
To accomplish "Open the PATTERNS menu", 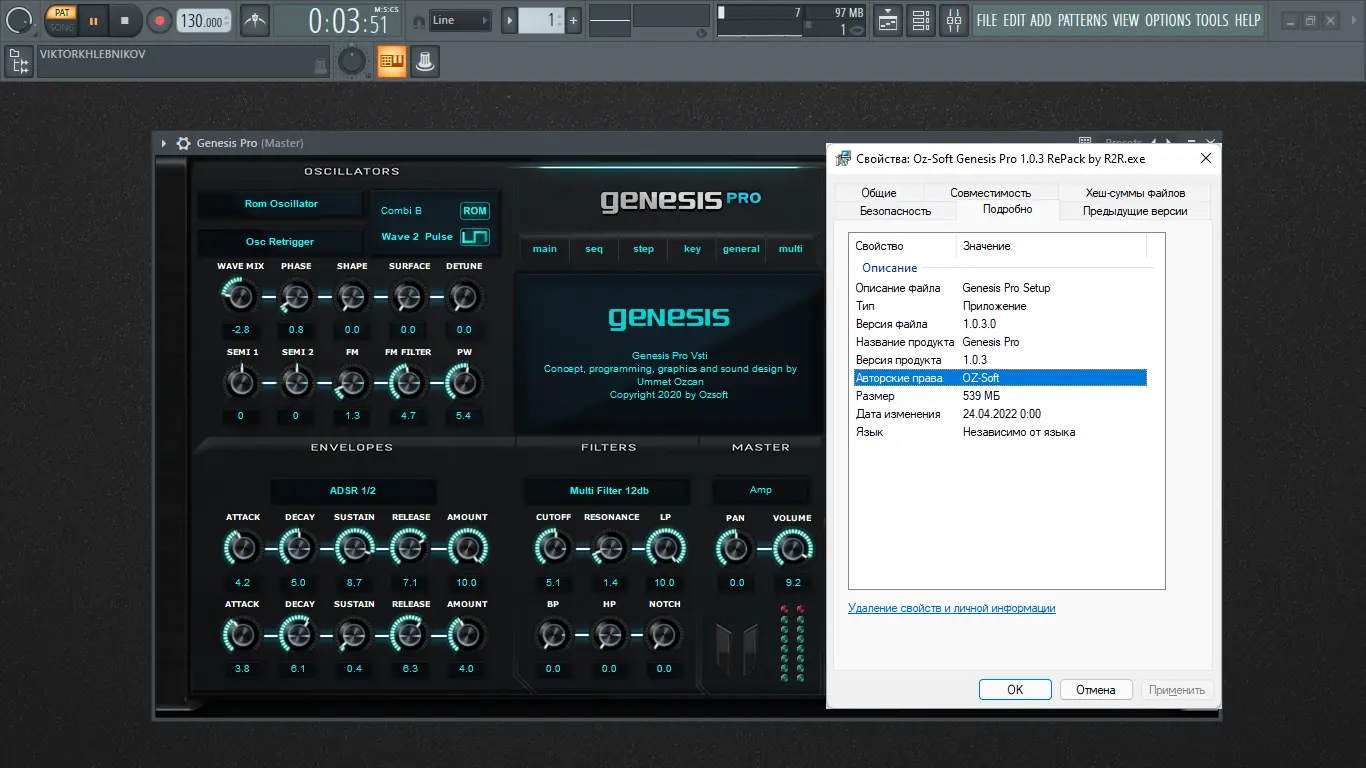I will [x=1082, y=20].
